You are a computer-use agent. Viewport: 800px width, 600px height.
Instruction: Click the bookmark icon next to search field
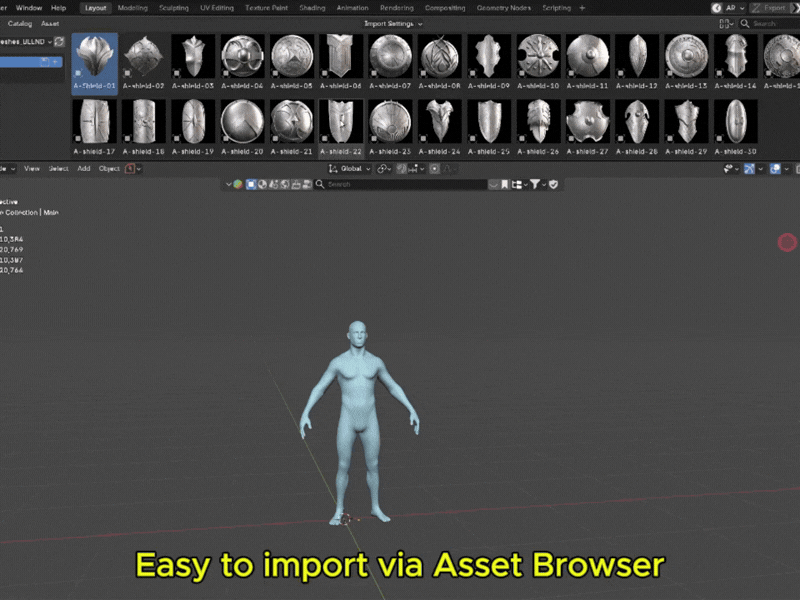coord(505,184)
